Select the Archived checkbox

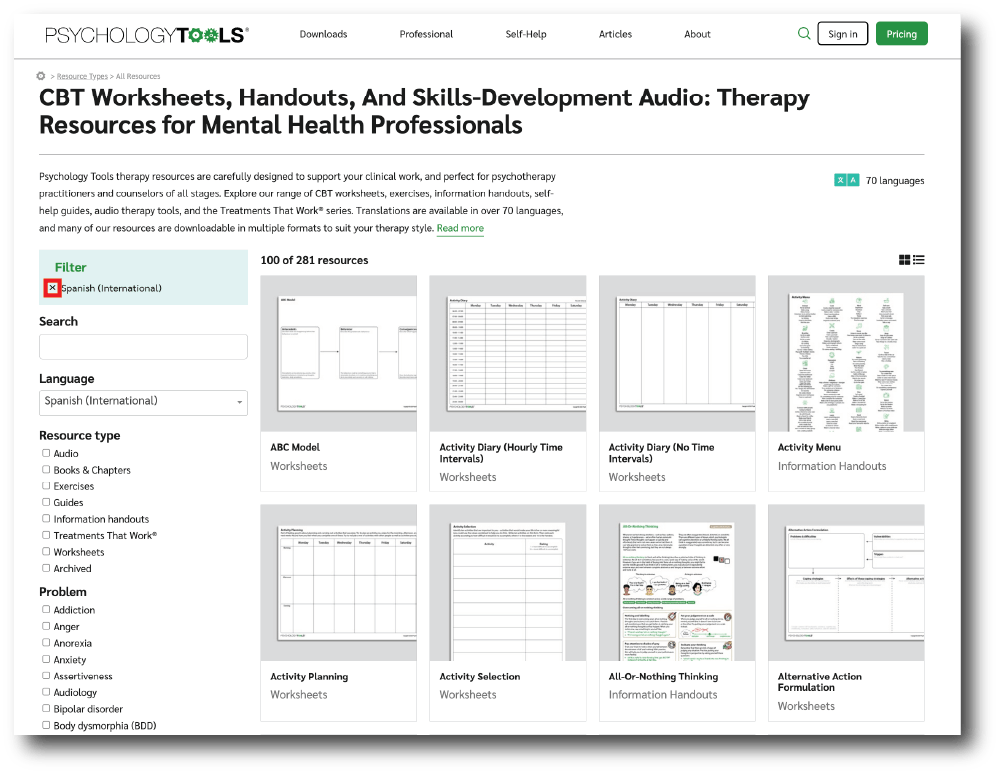[x=46, y=568]
